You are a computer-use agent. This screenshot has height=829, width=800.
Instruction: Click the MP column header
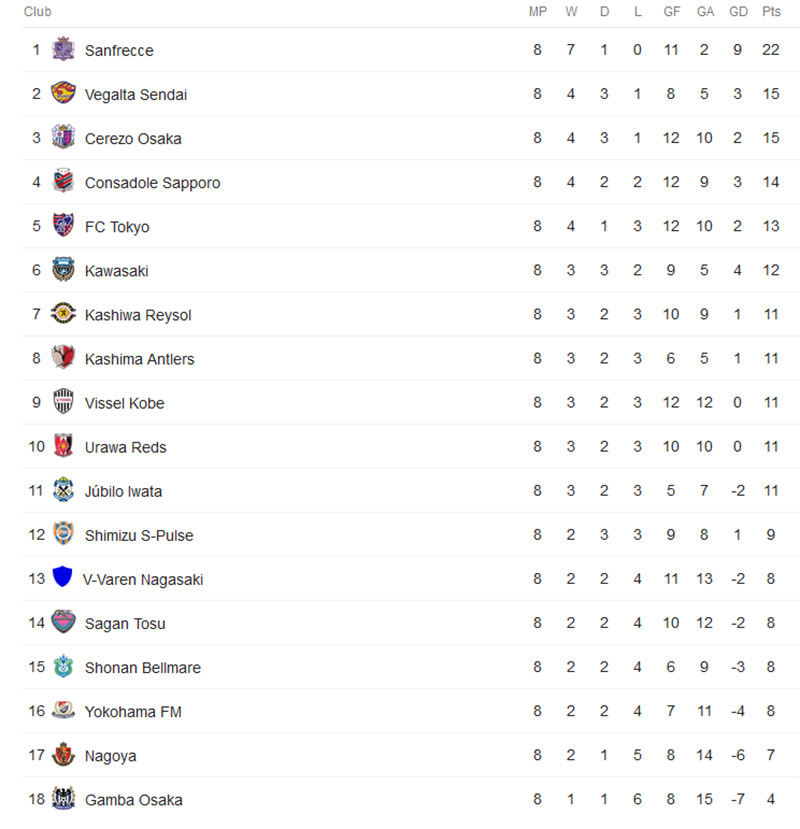click(537, 12)
